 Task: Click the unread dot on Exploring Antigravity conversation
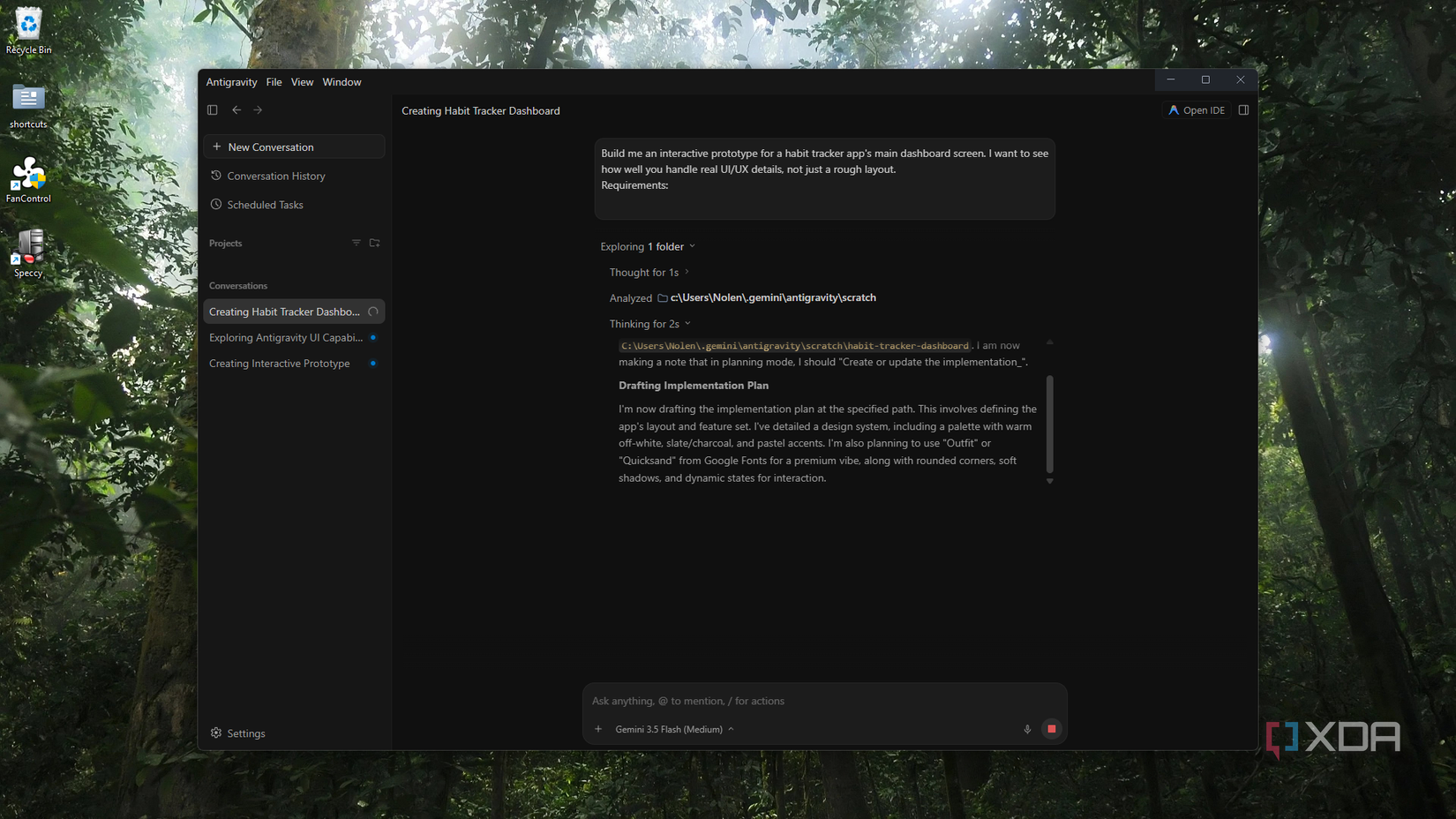click(373, 337)
